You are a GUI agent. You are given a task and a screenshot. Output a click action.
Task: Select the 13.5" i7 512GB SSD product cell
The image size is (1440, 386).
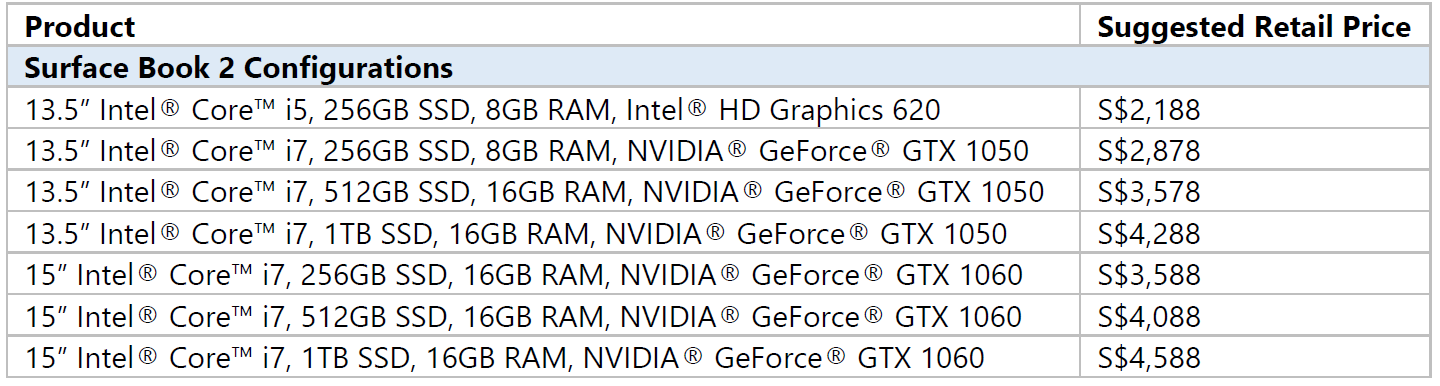[543, 192]
